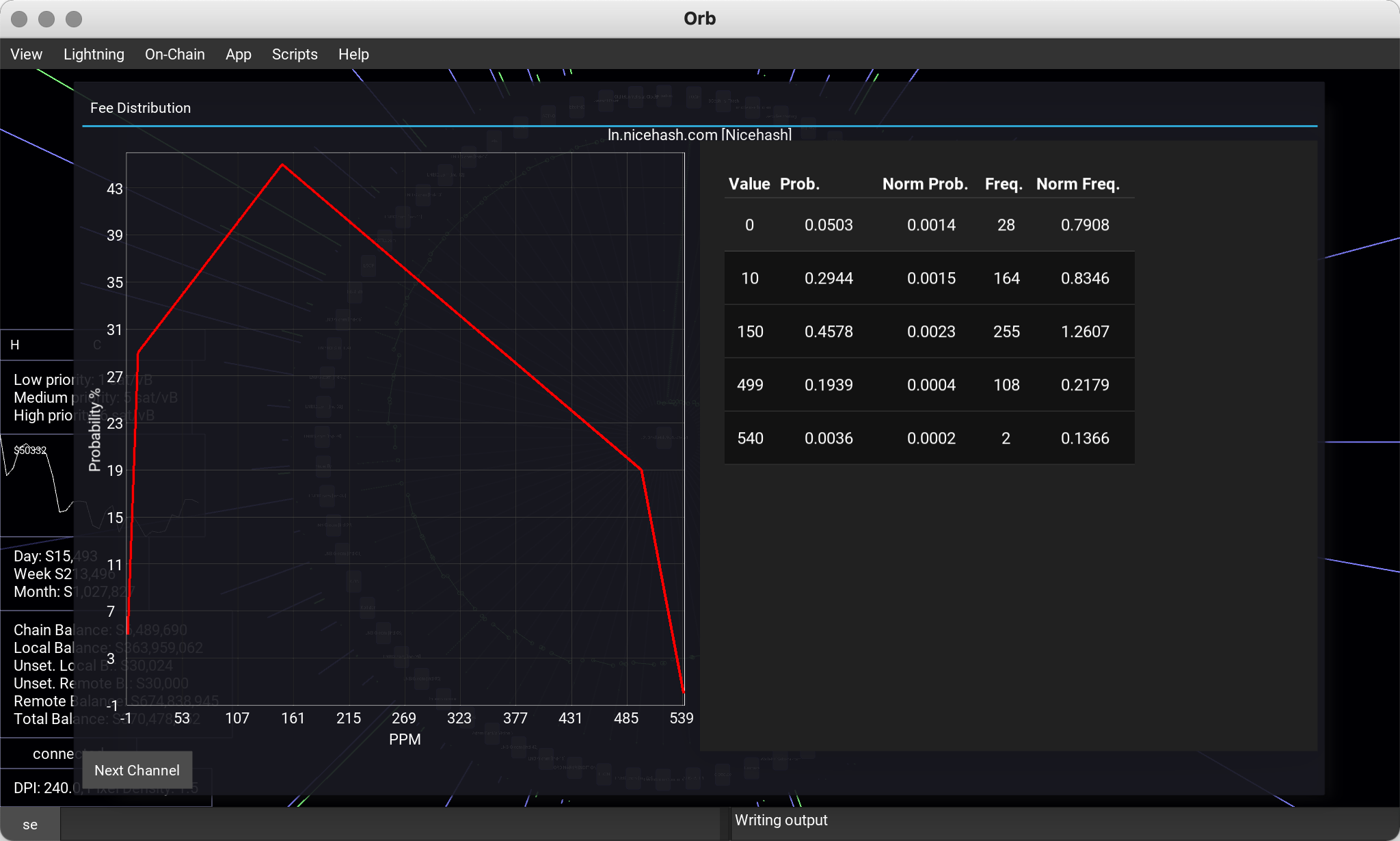Click the y-axis tick label 43
Screen dimensions: 1400x841
coord(115,189)
